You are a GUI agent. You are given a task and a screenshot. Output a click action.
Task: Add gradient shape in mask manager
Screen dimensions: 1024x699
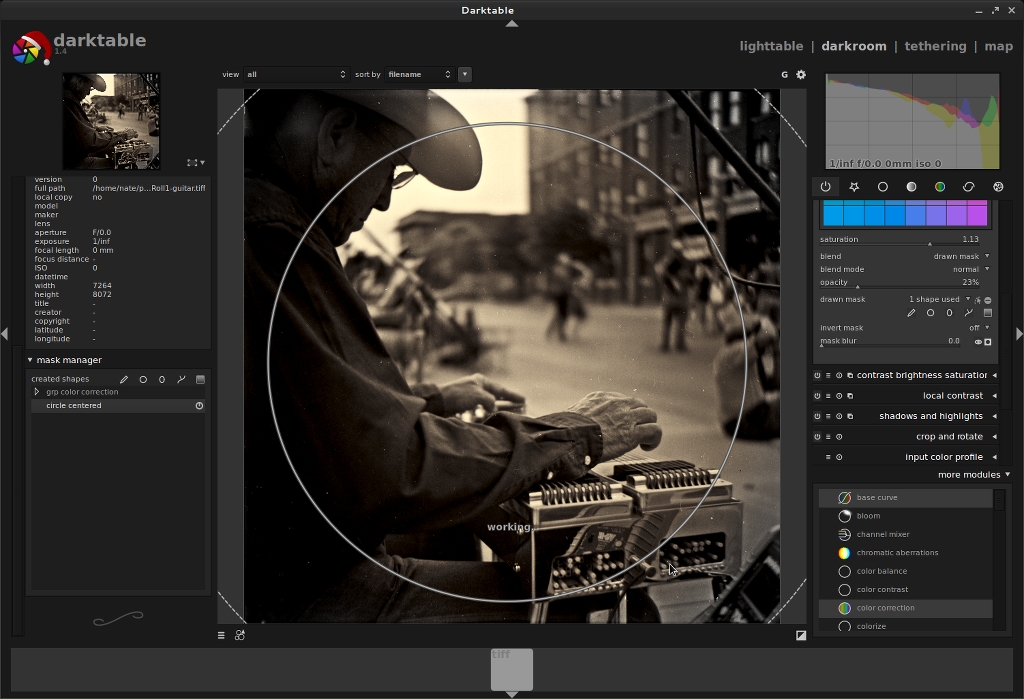200,380
